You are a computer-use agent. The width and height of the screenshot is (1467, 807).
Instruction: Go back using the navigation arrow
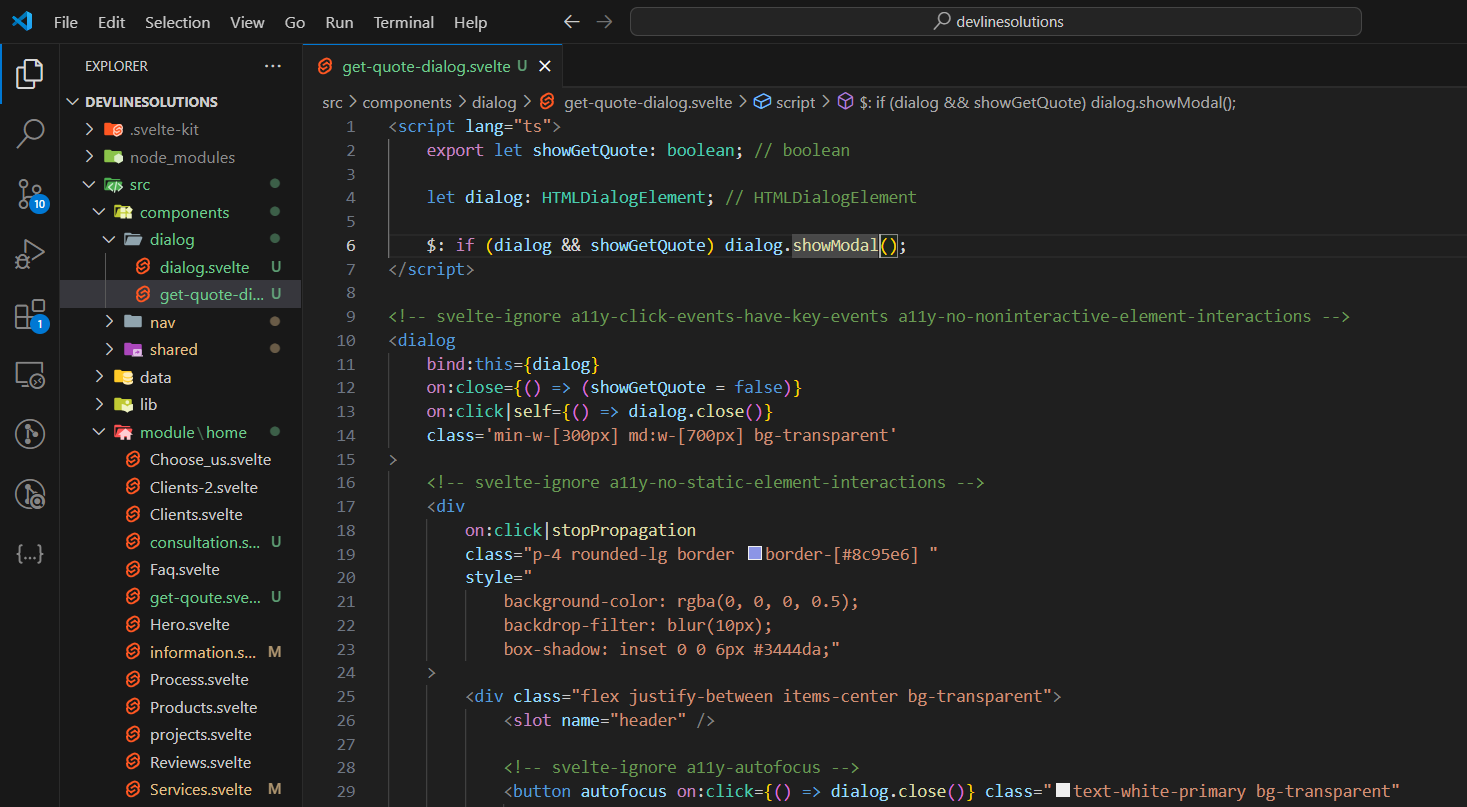tap(571, 22)
